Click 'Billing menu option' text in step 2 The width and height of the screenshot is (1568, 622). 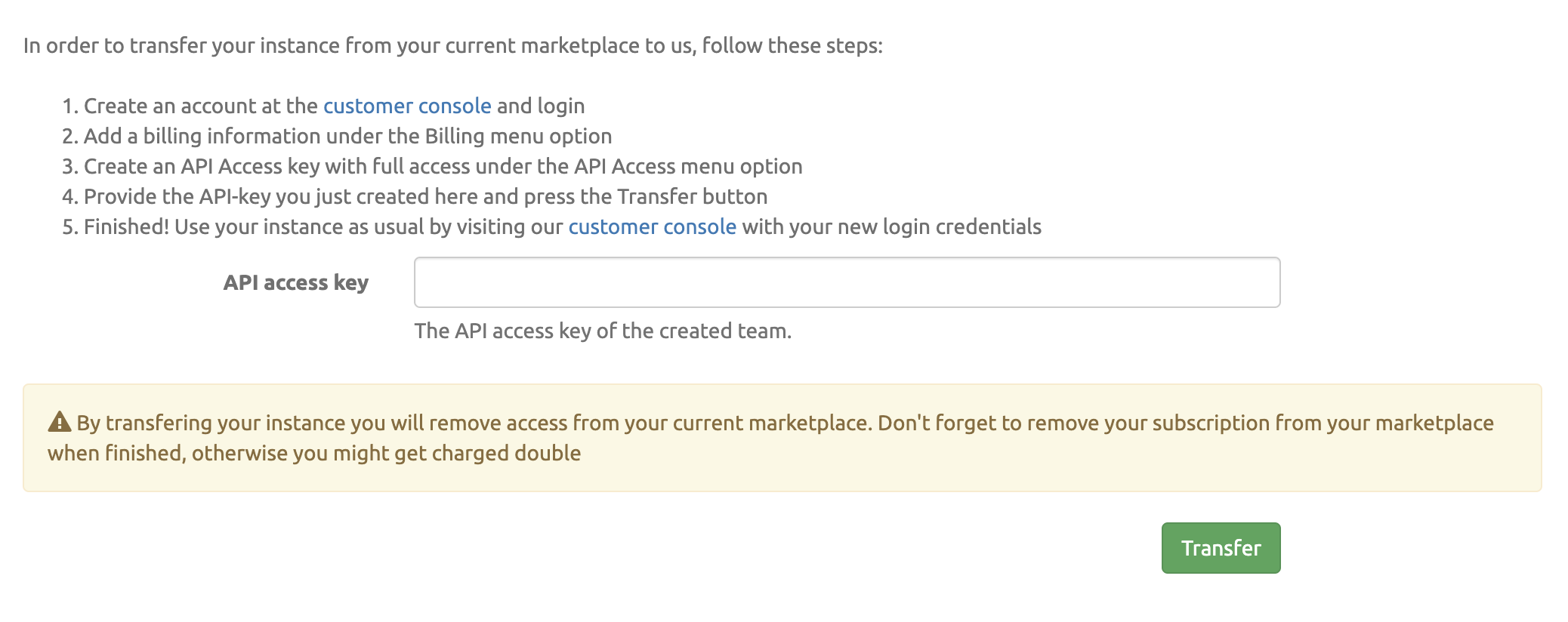[x=518, y=136]
